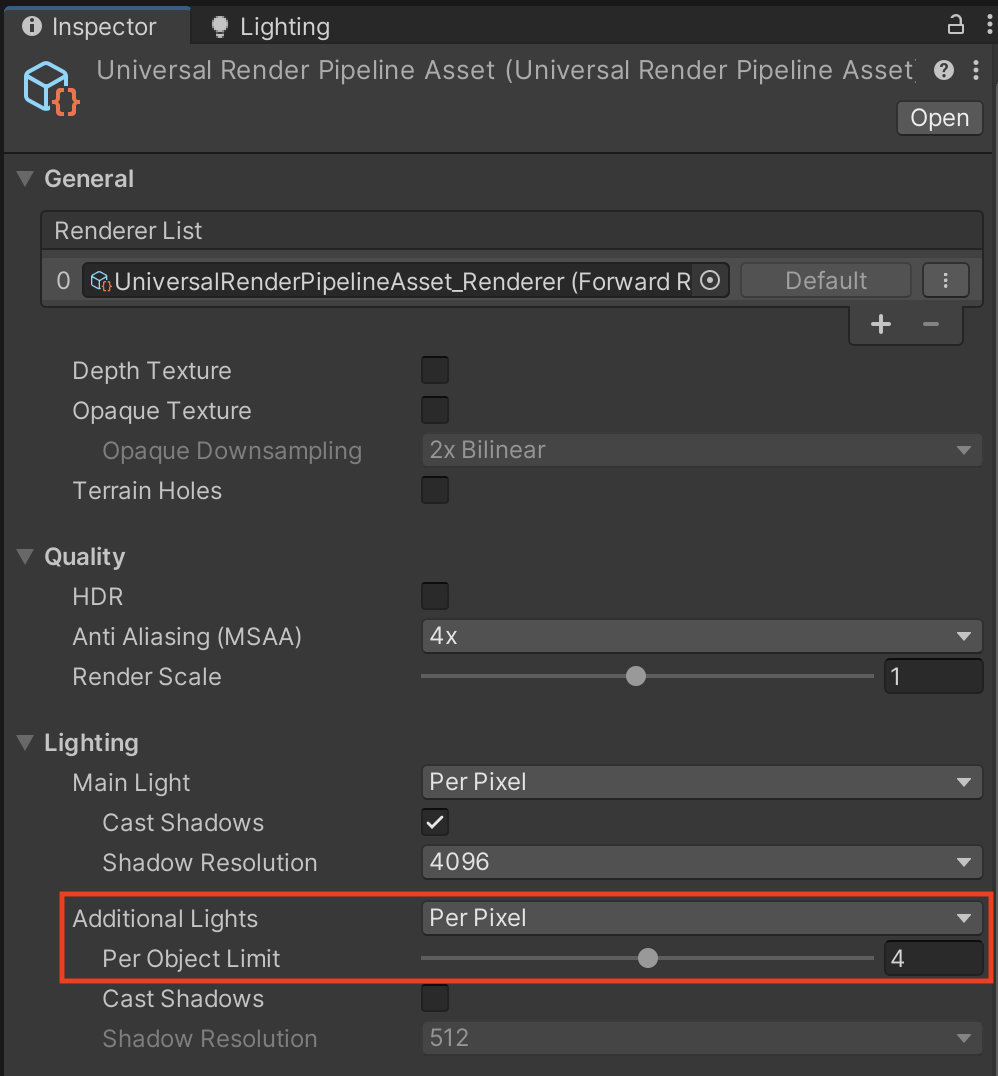Screen dimensions: 998x1076
Task: Open the renderer object picker circle
Action: (710, 280)
